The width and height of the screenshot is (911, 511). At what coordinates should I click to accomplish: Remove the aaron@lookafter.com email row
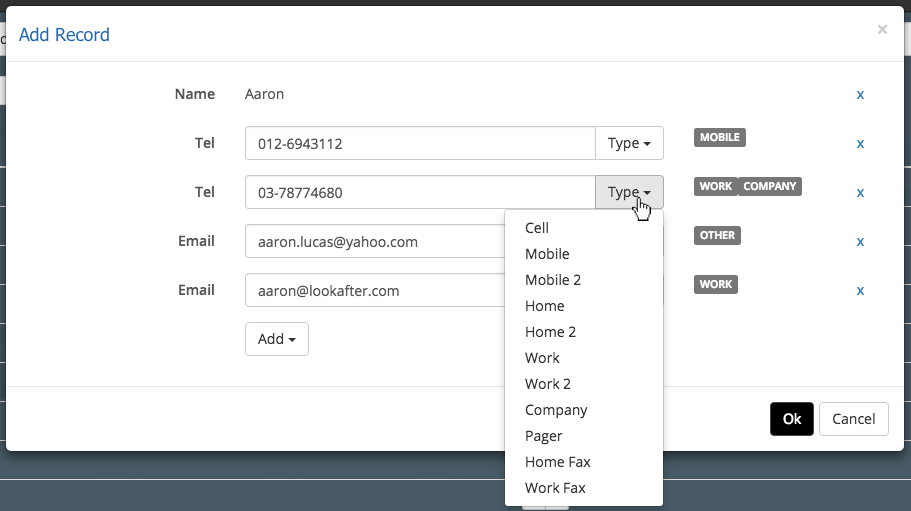860,291
